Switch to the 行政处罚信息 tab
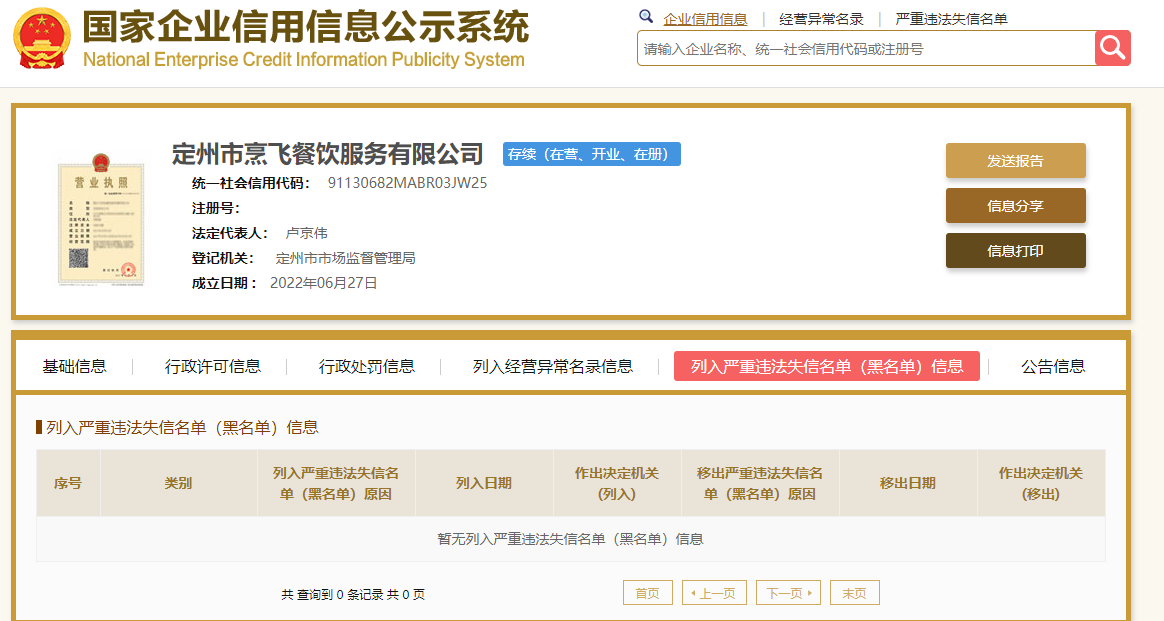Image resolution: width=1164 pixels, height=621 pixels. tap(367, 367)
